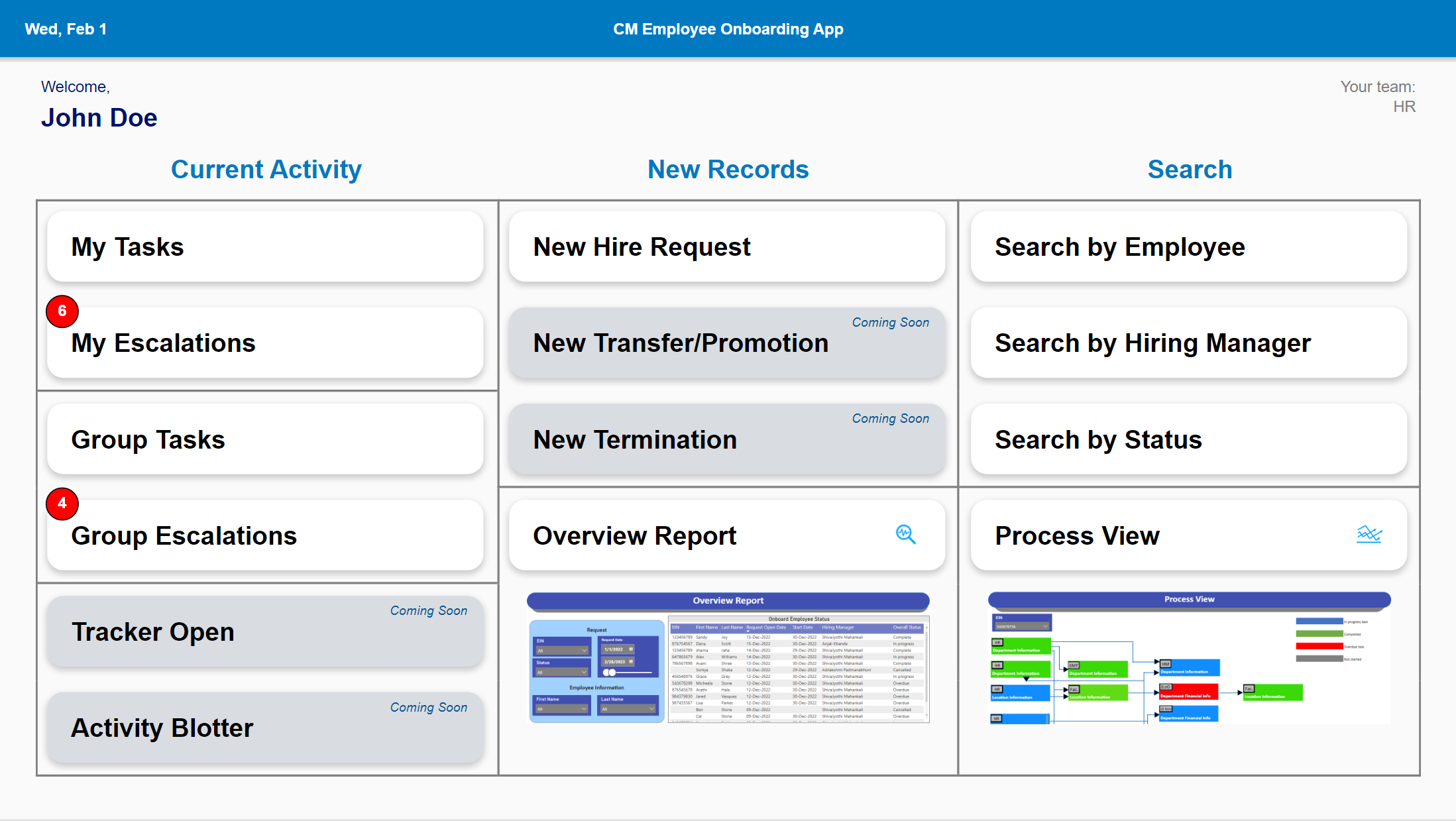Image resolution: width=1456 pixels, height=821 pixels.
Task: Open the My Escalations card
Action: pos(265,343)
